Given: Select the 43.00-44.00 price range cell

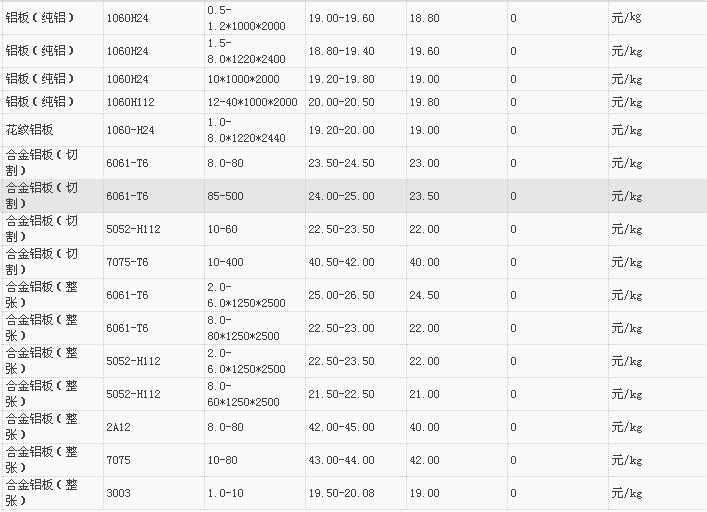Looking at the screenshot, I should pyautogui.click(x=341, y=460).
